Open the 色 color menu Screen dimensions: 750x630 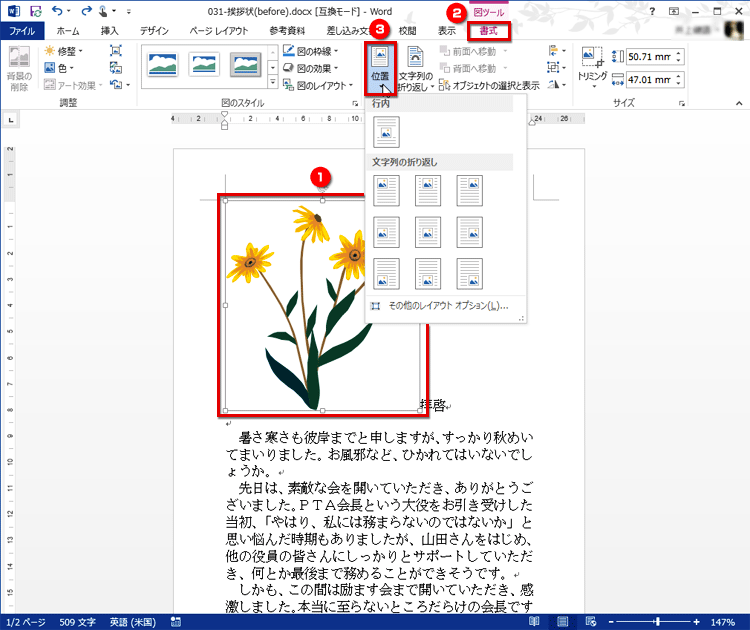(x=59, y=68)
